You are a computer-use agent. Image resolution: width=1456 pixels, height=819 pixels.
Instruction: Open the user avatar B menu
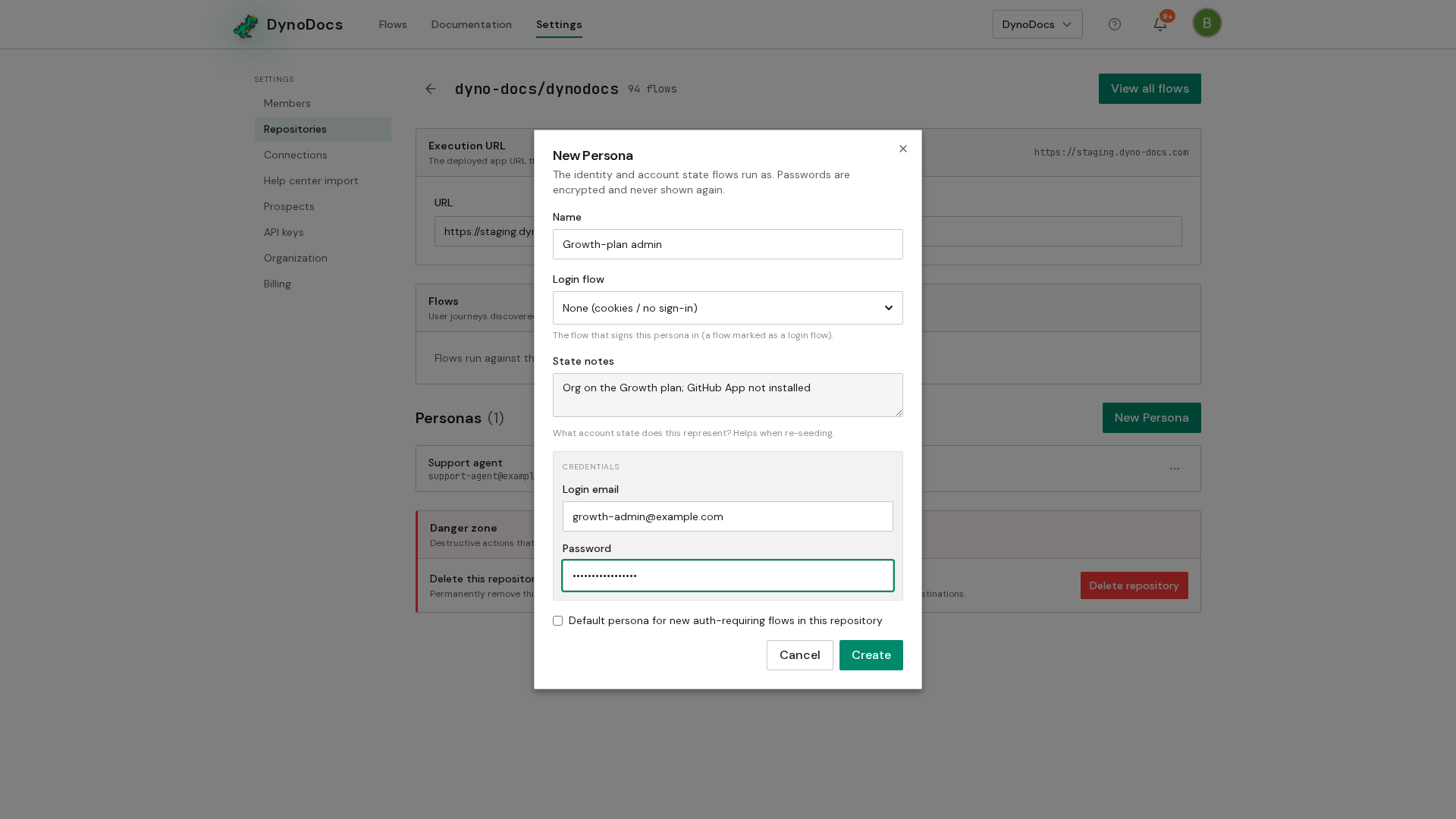1207,23
